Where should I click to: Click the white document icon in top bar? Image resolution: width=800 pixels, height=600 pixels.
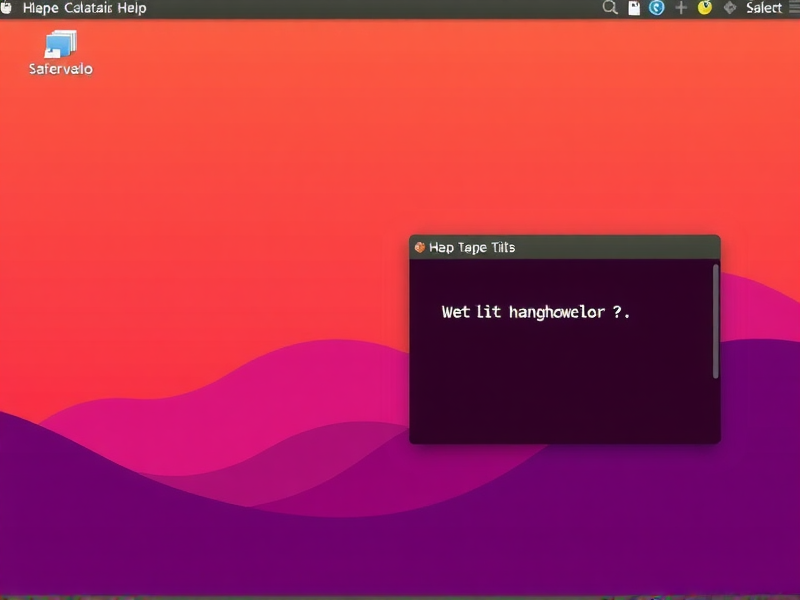634,8
